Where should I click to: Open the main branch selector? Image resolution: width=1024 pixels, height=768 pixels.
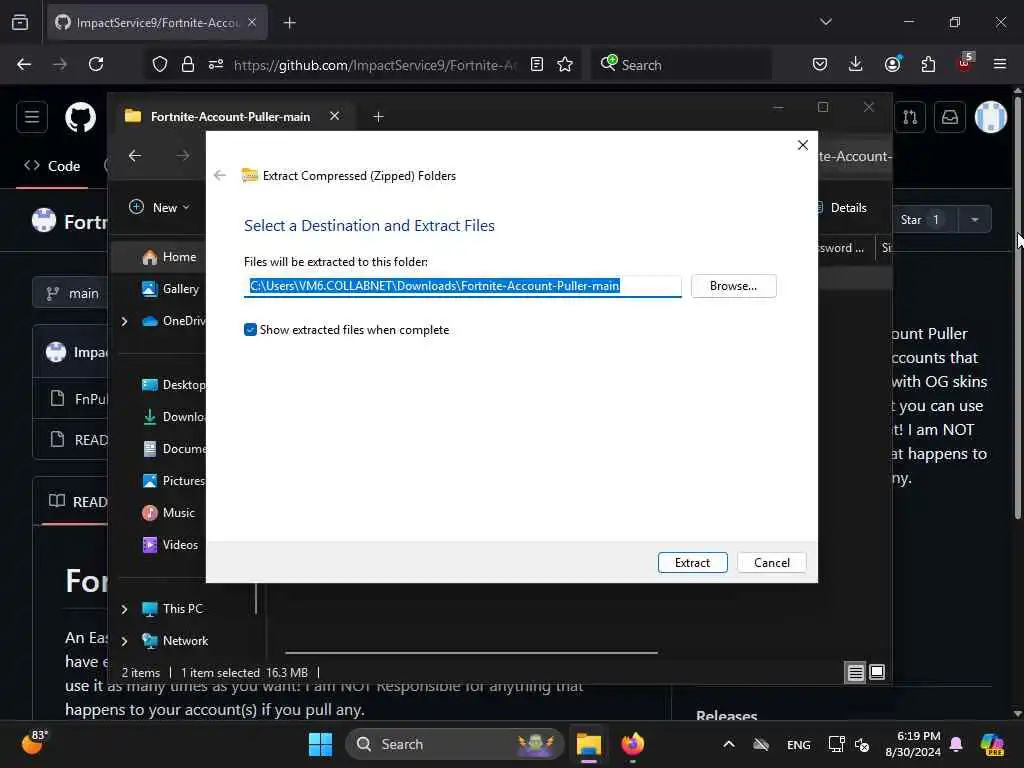click(71, 294)
